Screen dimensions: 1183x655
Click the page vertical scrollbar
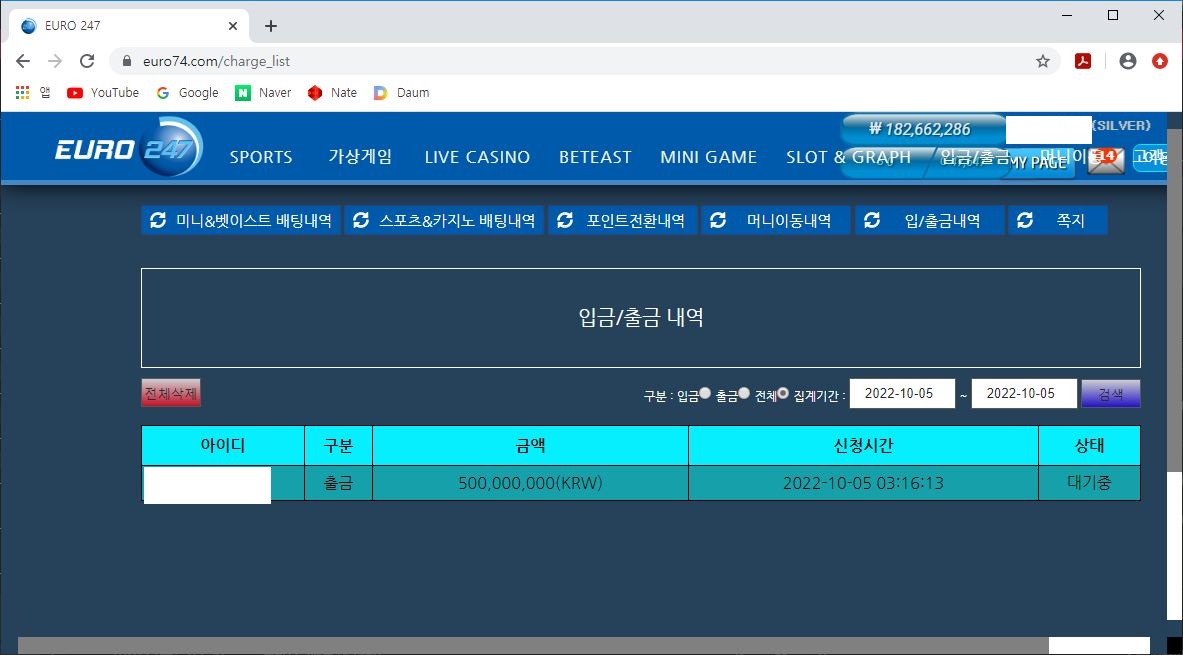point(1174,300)
